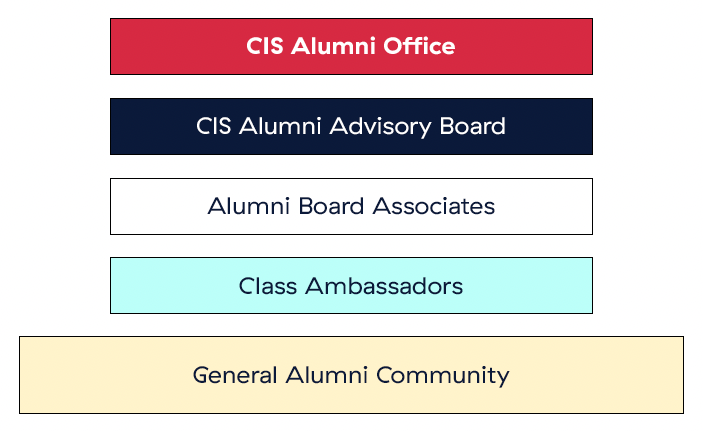Click the word "Board" in the white box
Image resolution: width=703 pixels, height=431 pixels.
[x=331, y=206]
